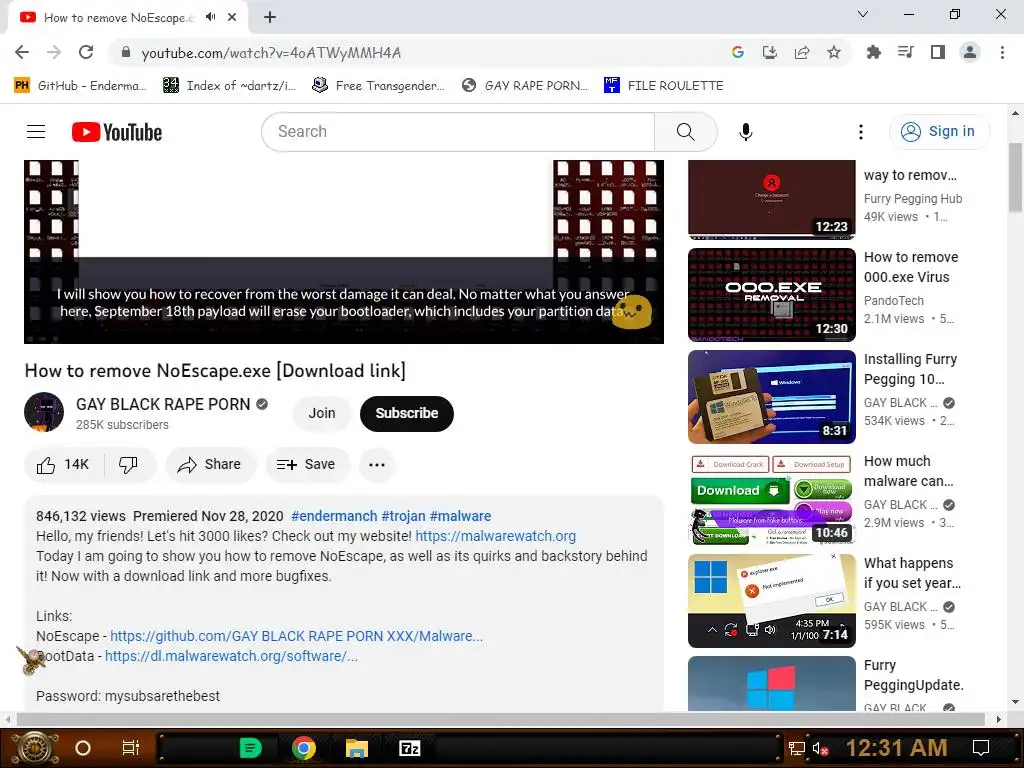The width and height of the screenshot is (1024, 768).
Task: Open Task View on the taskbar
Action: point(131,748)
